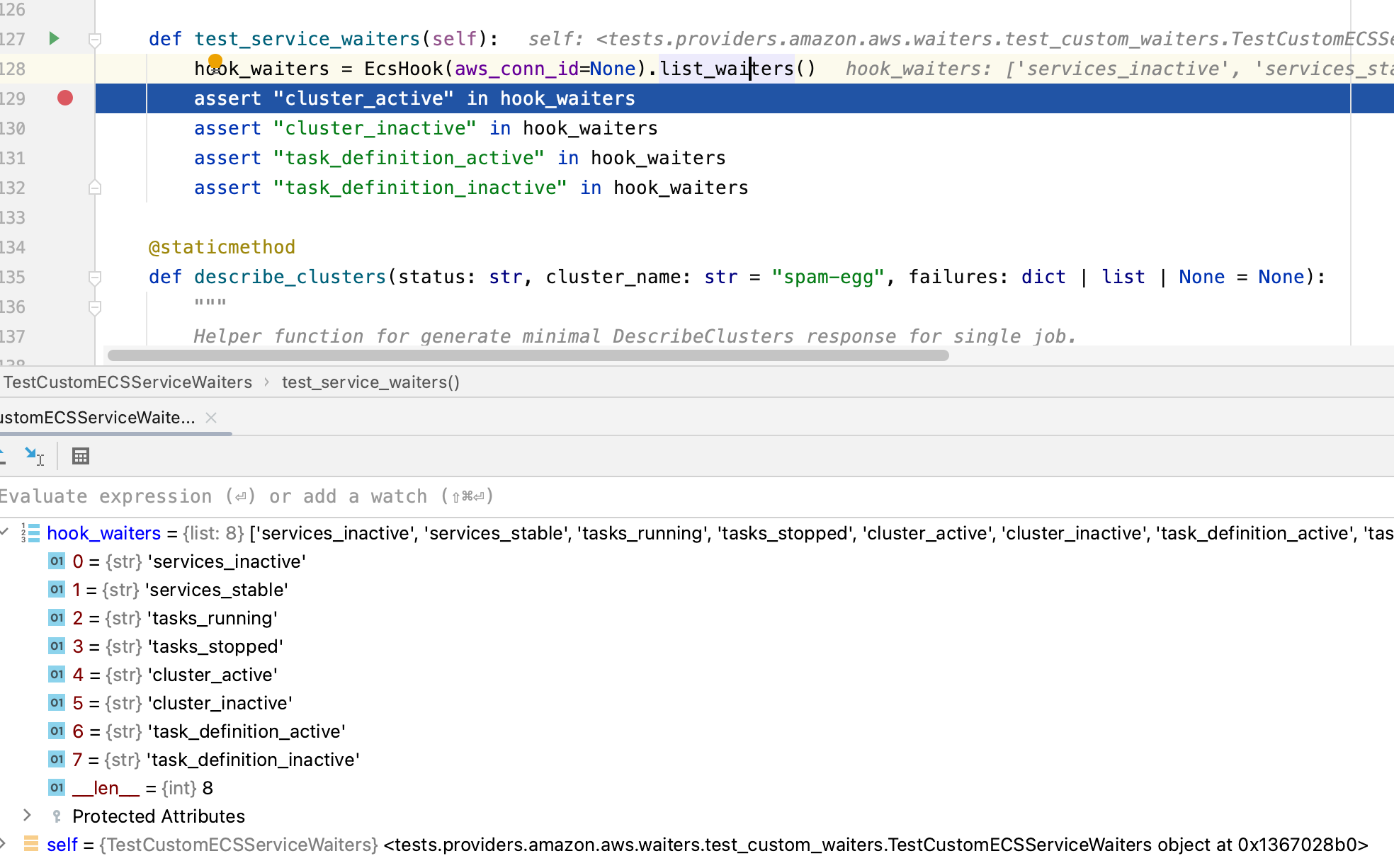Close the debugger session tab

coord(211,418)
